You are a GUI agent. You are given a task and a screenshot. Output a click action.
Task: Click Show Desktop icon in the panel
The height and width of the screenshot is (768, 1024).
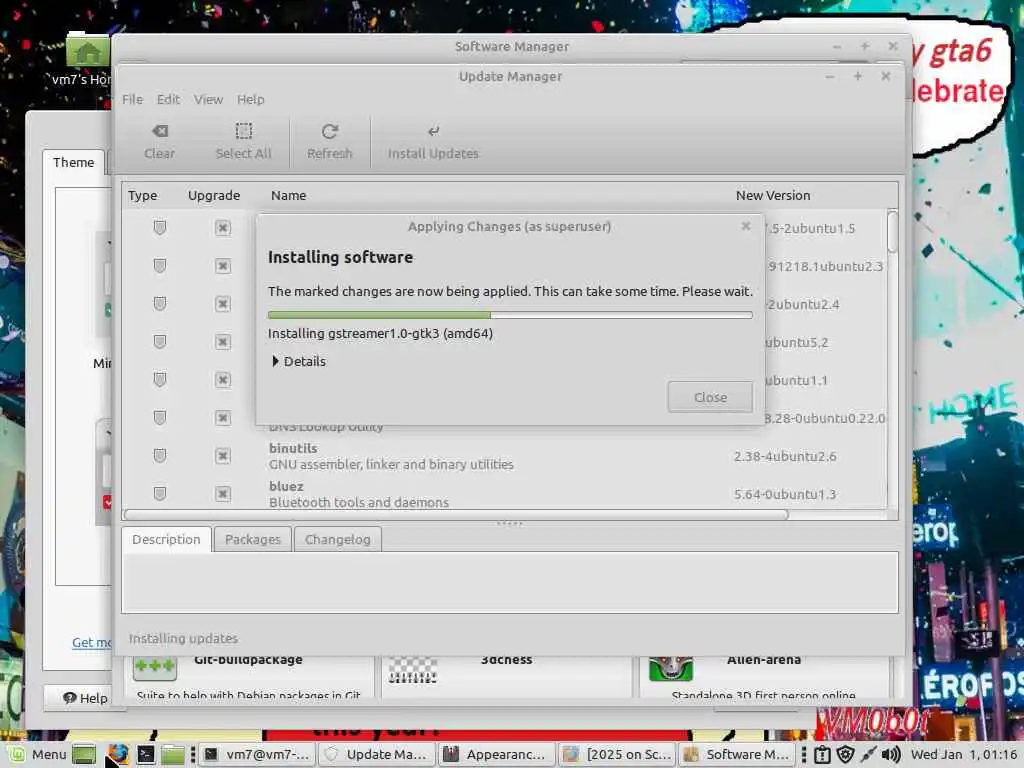pos(84,754)
